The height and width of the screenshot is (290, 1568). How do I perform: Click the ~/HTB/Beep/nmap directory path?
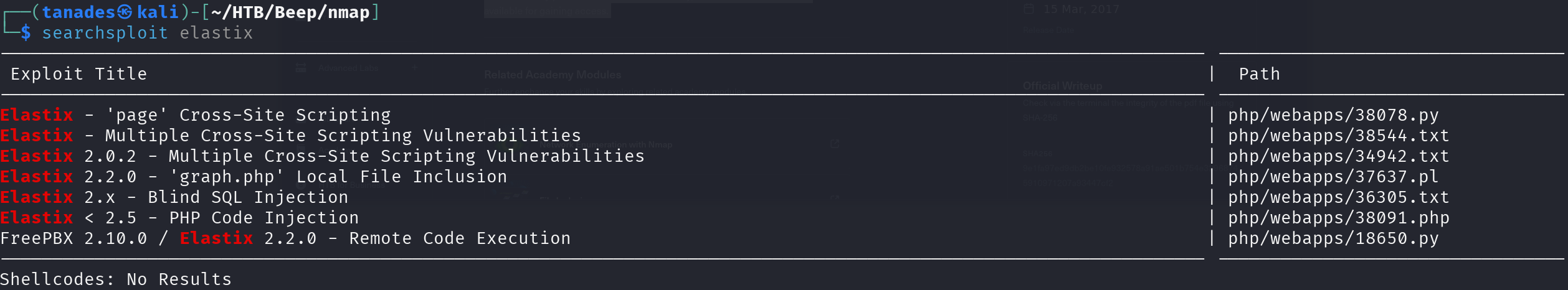pos(290,12)
